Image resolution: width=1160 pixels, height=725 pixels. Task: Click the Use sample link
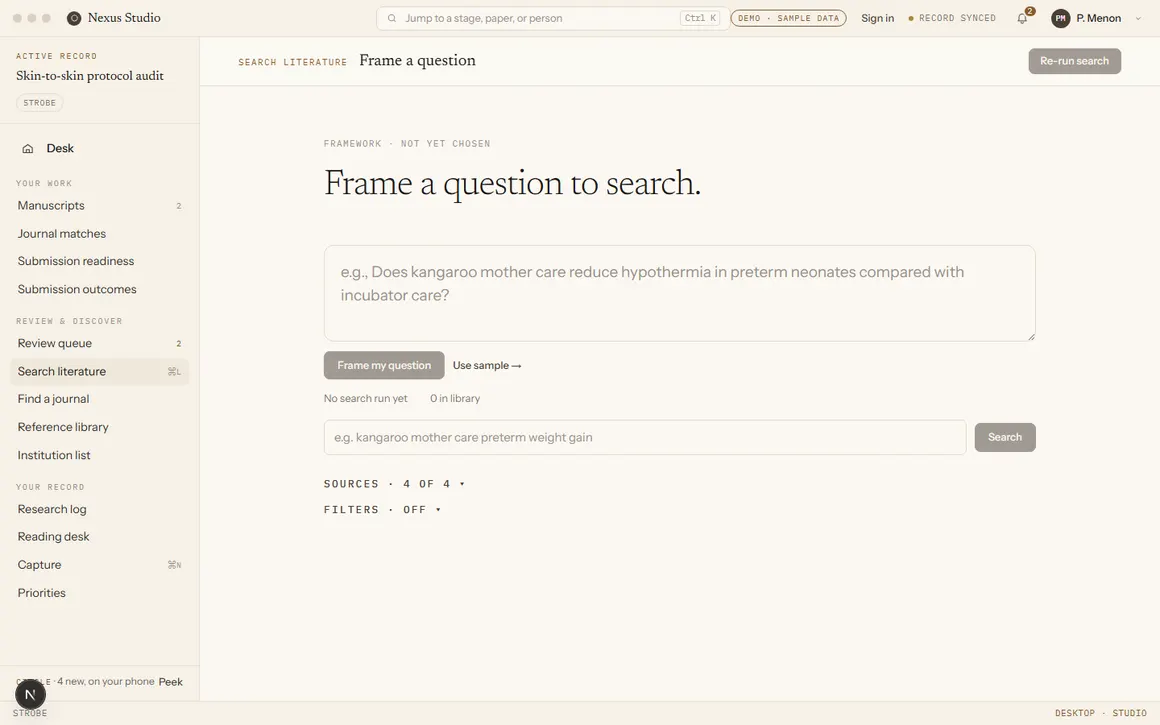click(x=487, y=365)
